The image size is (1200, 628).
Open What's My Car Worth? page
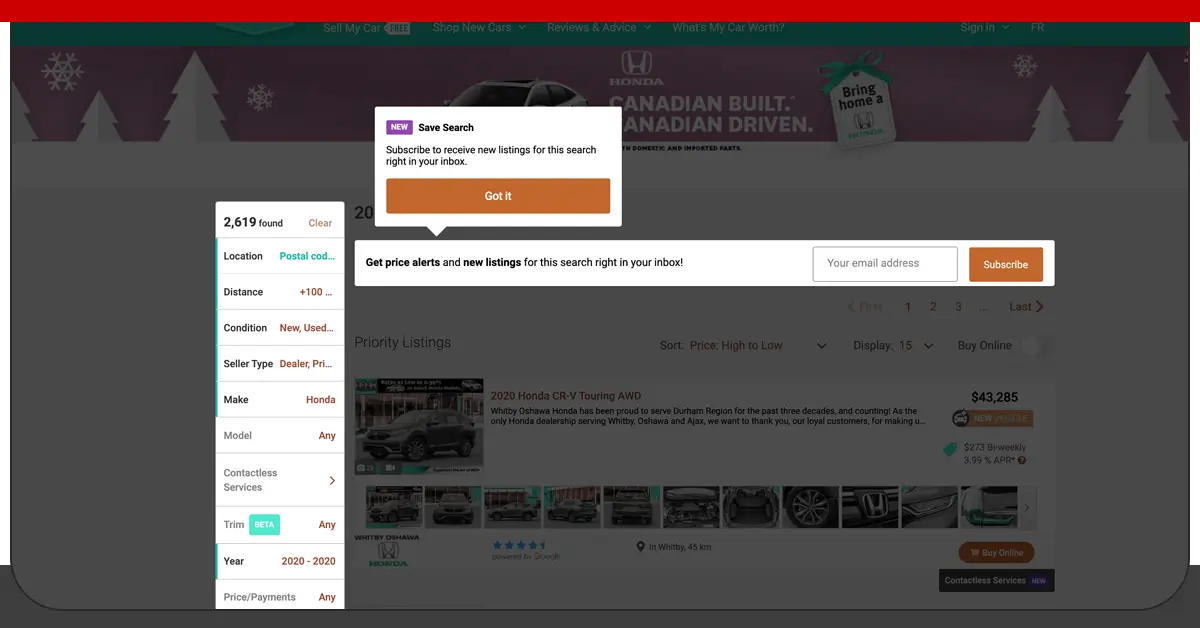(x=728, y=28)
